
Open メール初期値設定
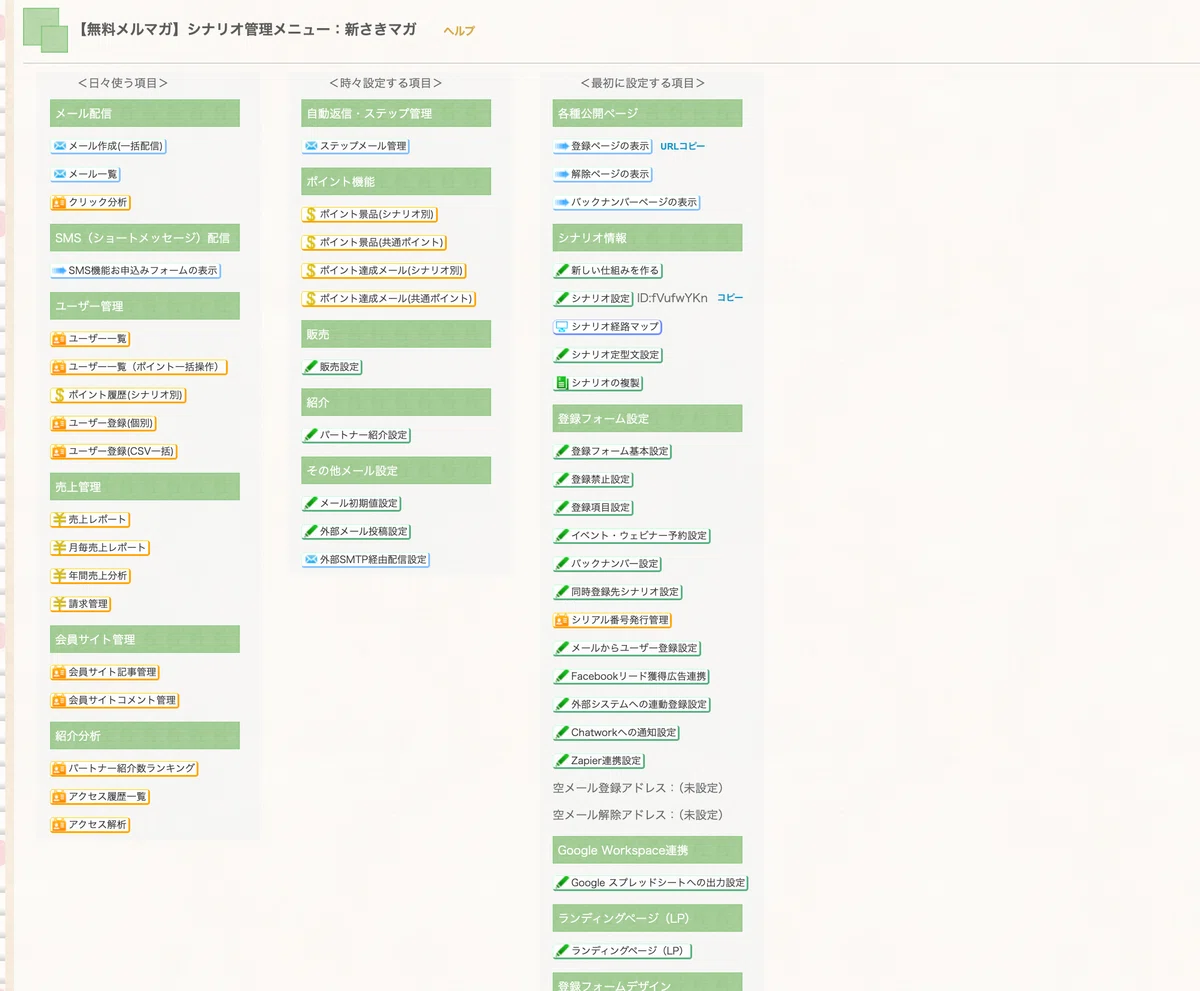pos(351,503)
